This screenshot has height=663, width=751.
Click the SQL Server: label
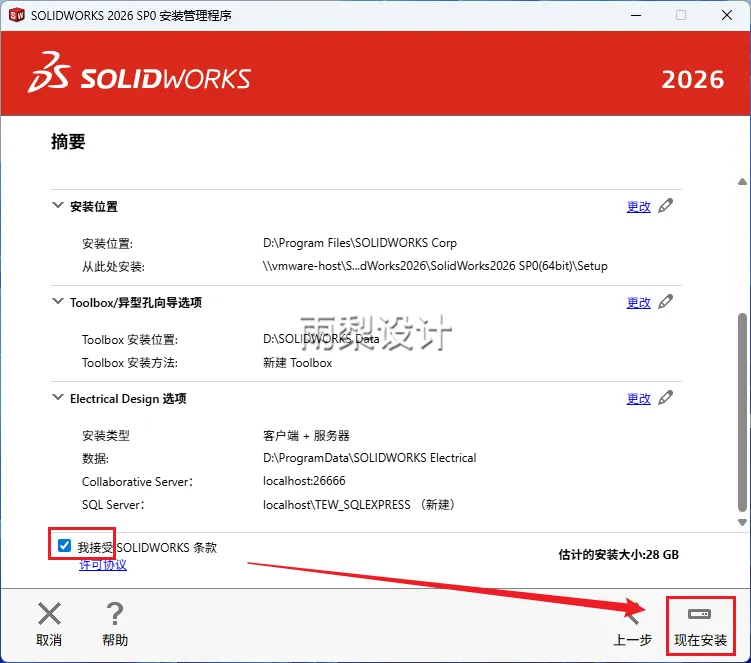(x=113, y=504)
